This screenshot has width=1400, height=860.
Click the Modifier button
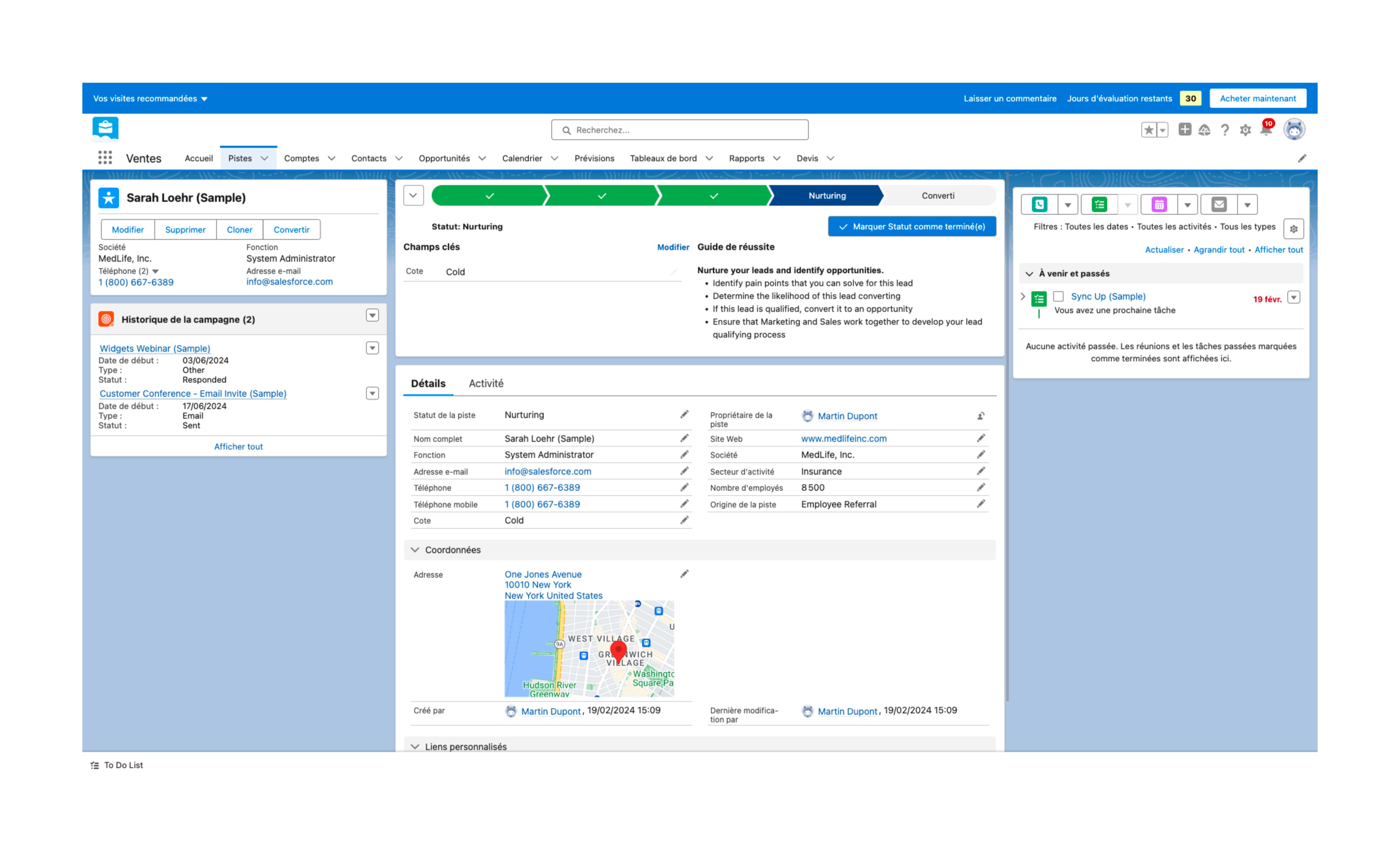127,230
